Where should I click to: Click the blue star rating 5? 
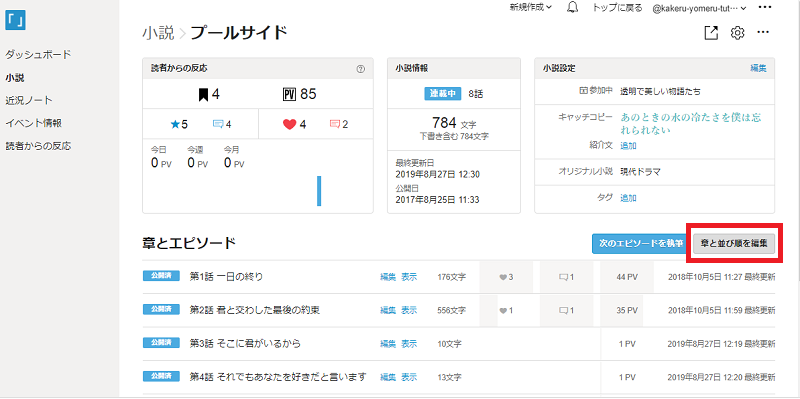click(x=179, y=124)
